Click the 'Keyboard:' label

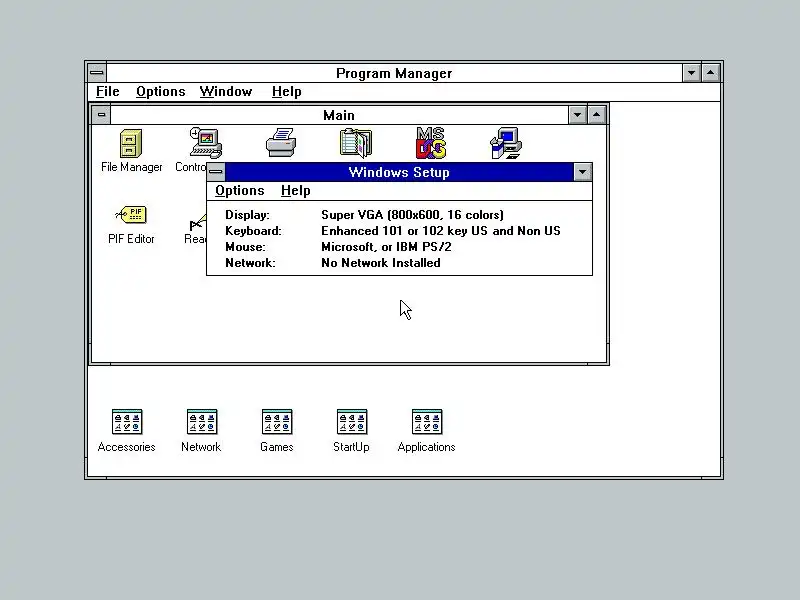coord(253,231)
